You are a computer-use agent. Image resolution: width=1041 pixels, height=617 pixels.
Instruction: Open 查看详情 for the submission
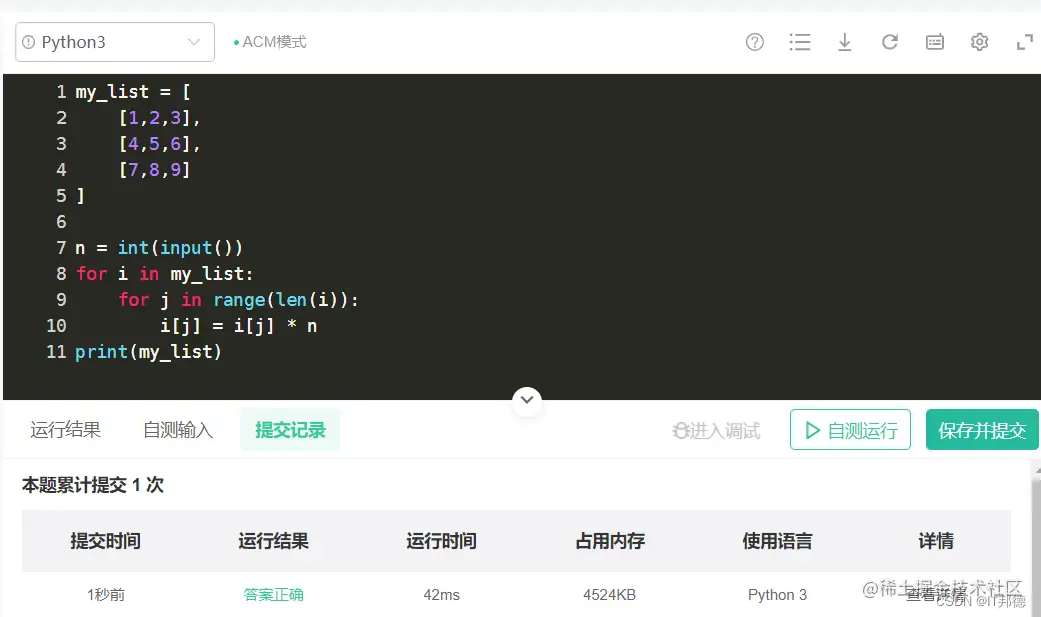(935, 594)
